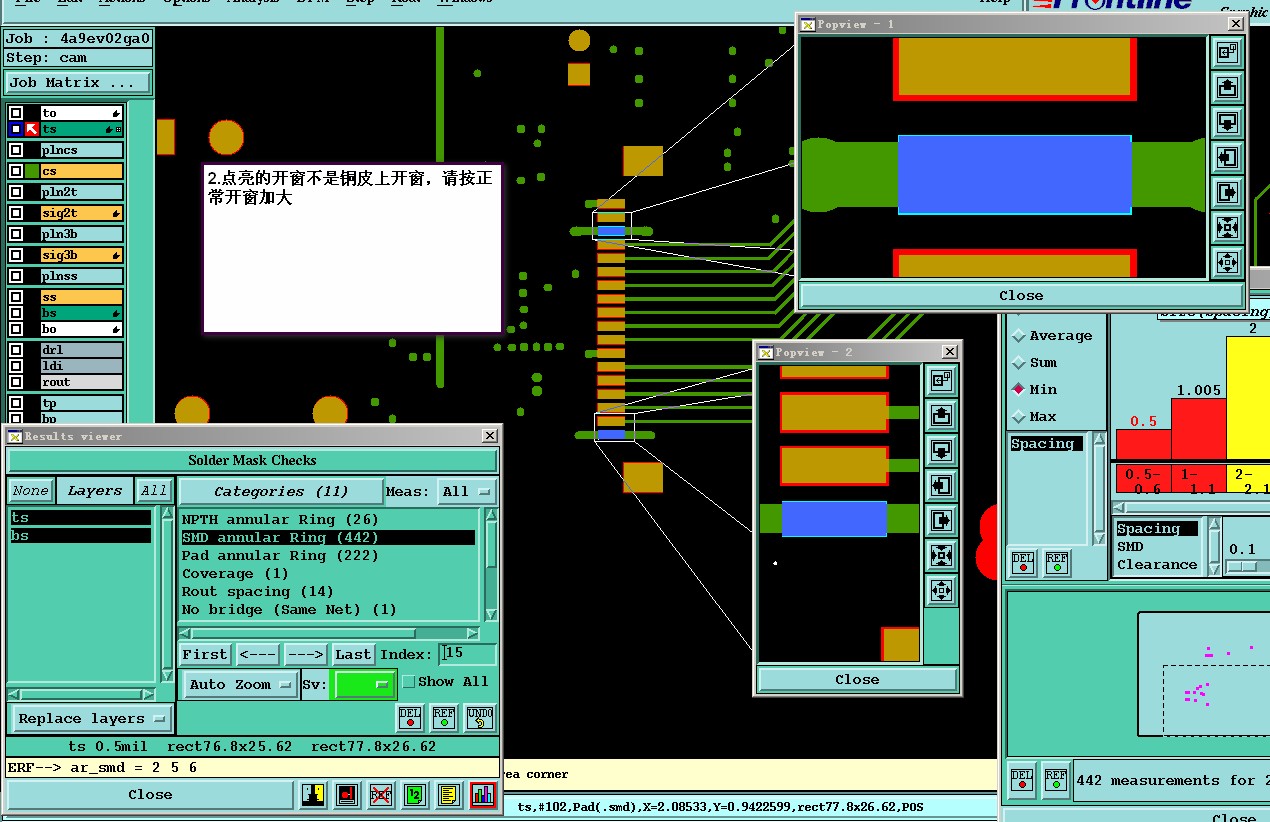
Task: Click zoom-out arrows icon in Popview 1
Action: pyautogui.click(x=1227, y=227)
